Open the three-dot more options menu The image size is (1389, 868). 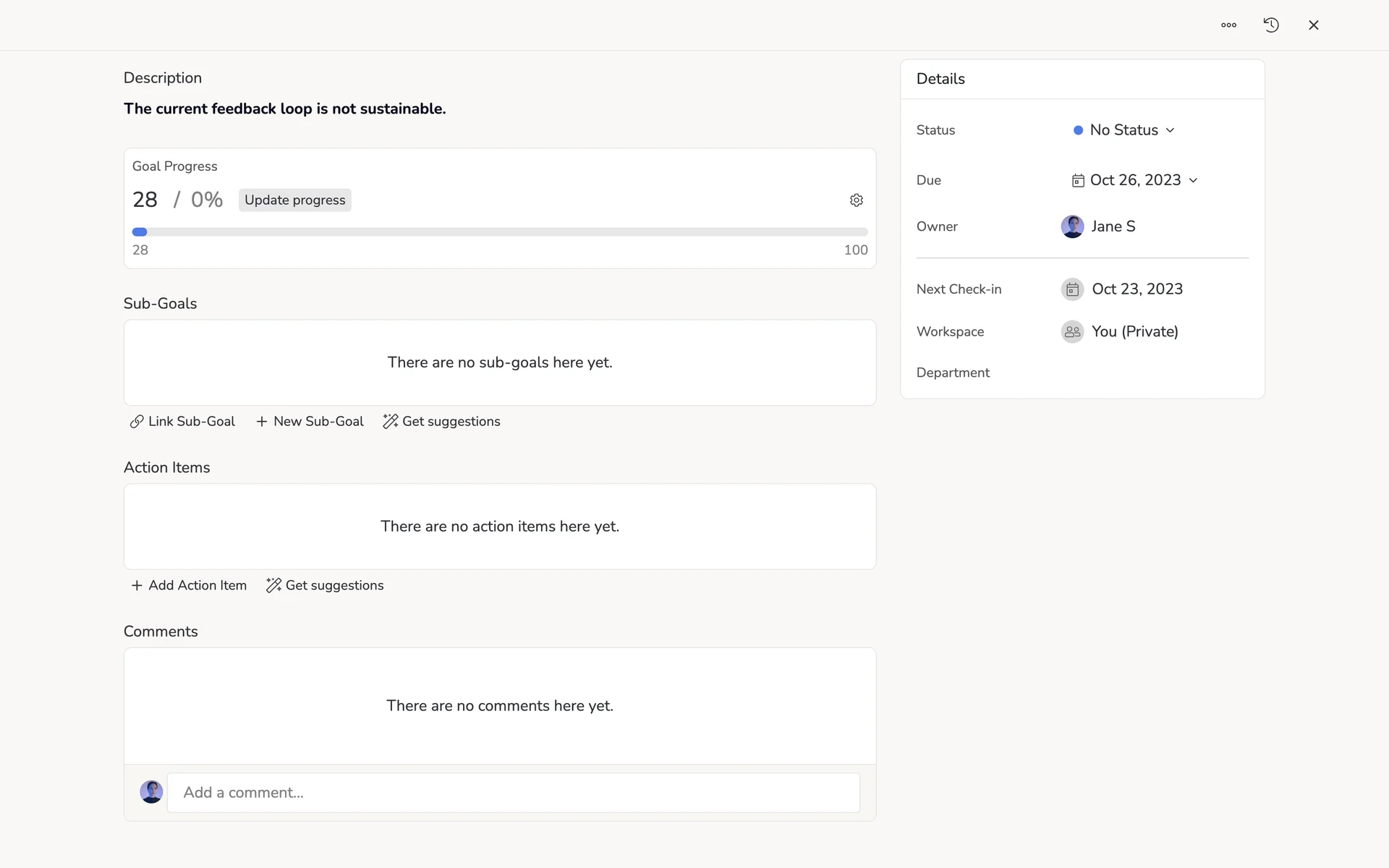(x=1228, y=25)
